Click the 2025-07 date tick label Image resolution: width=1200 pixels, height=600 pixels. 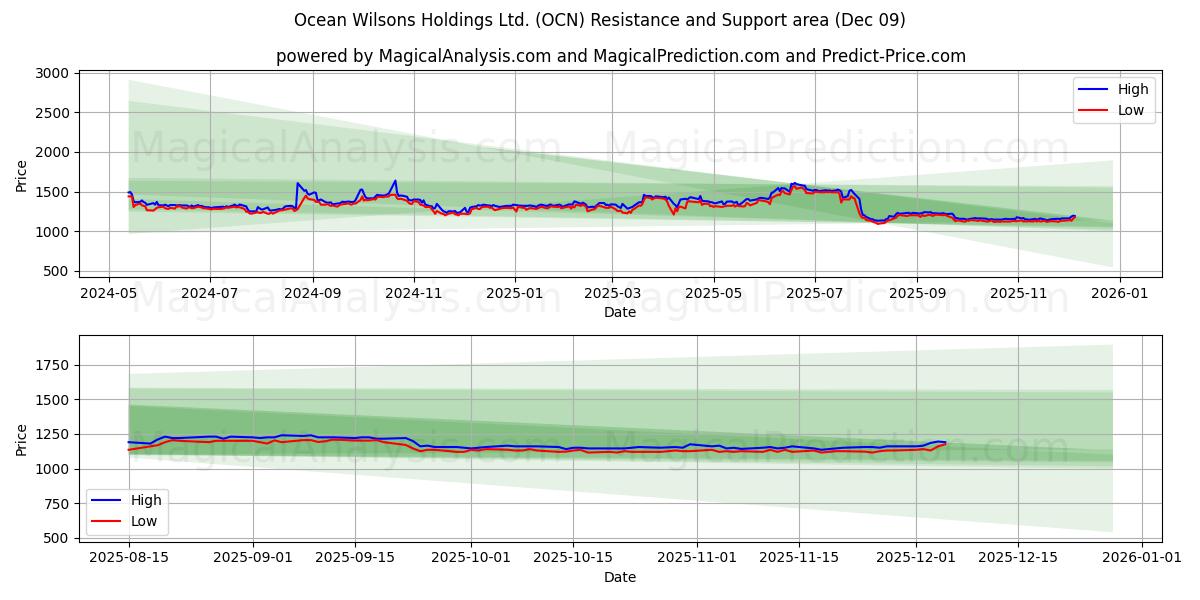click(815, 295)
